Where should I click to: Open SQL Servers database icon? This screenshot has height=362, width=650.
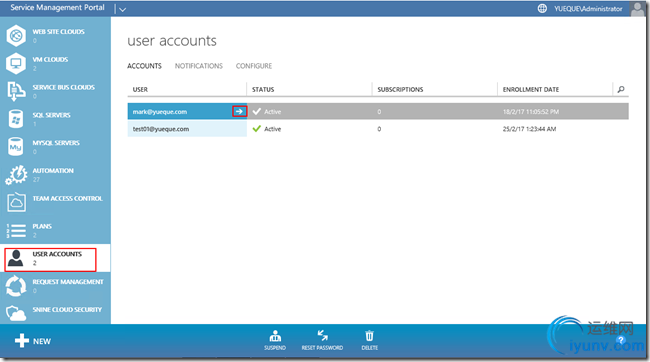coord(16,119)
